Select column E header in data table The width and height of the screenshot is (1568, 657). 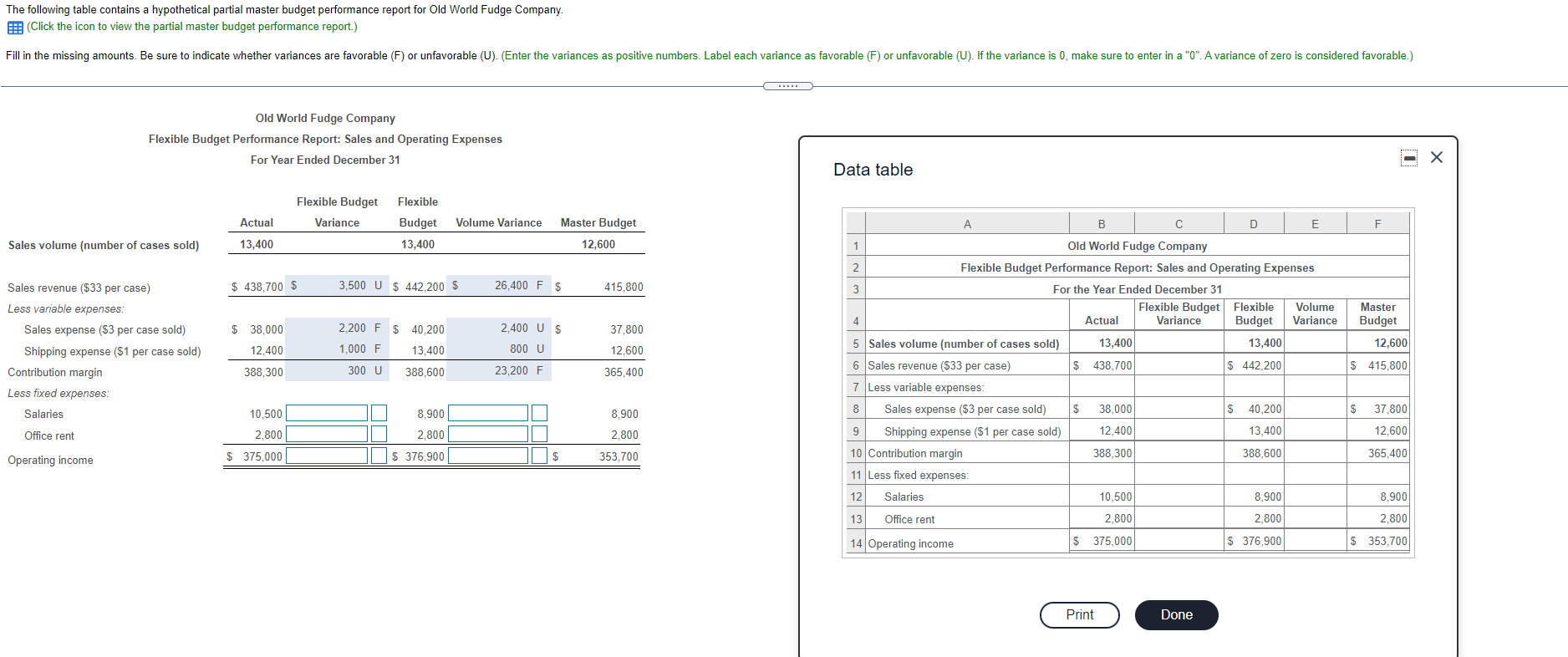tap(1315, 223)
